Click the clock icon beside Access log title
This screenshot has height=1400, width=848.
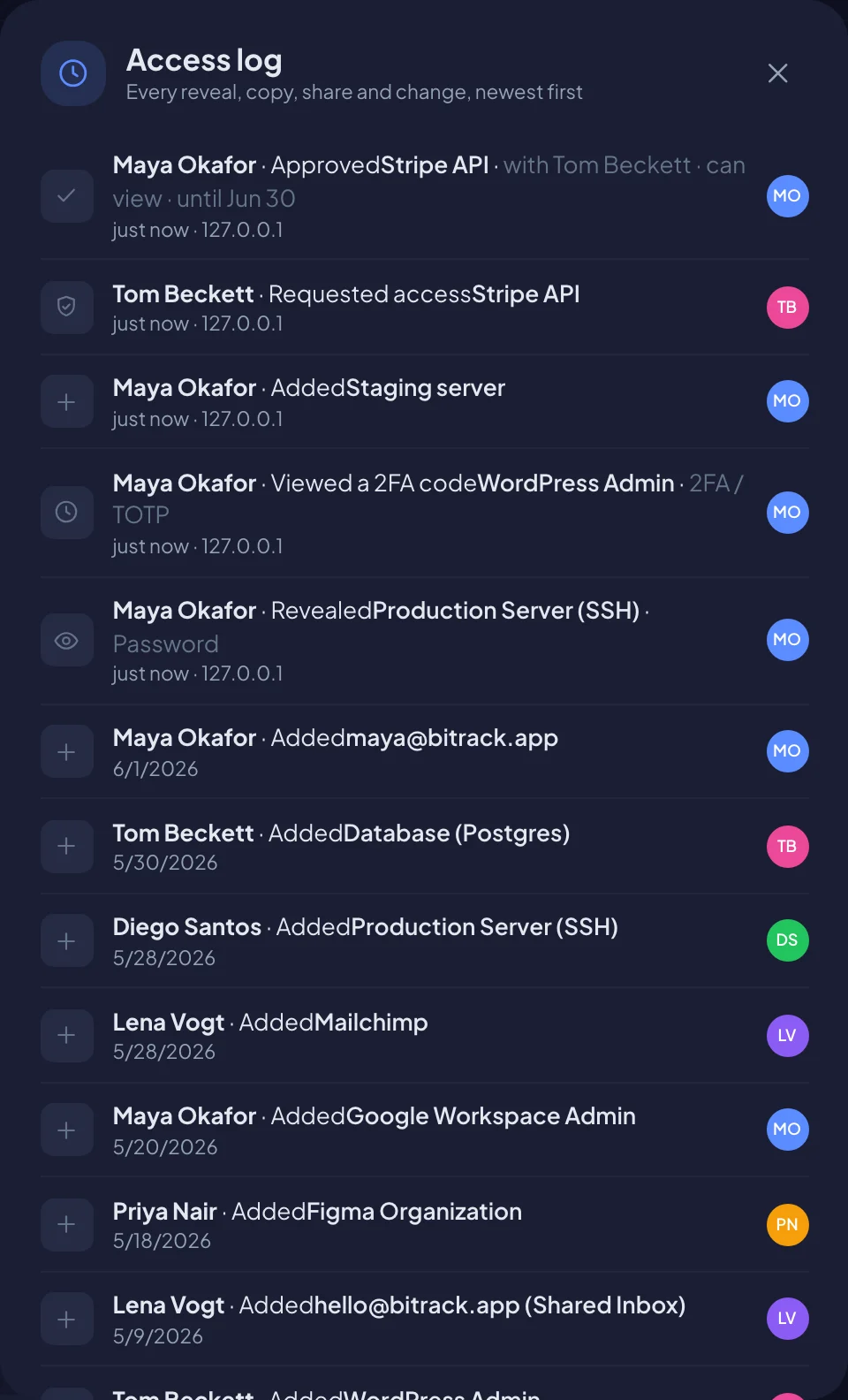click(x=73, y=73)
